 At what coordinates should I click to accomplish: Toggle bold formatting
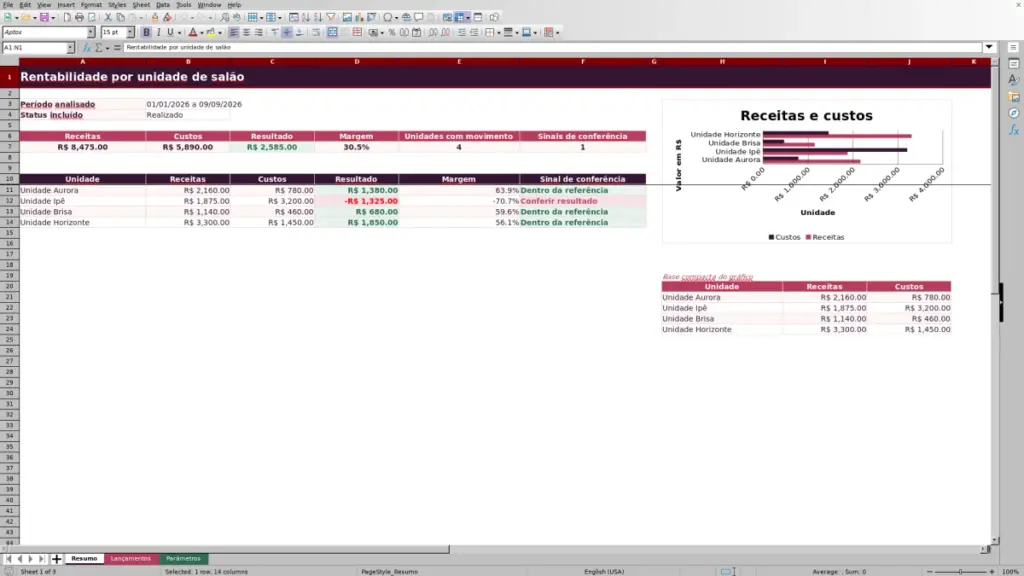coord(146,32)
